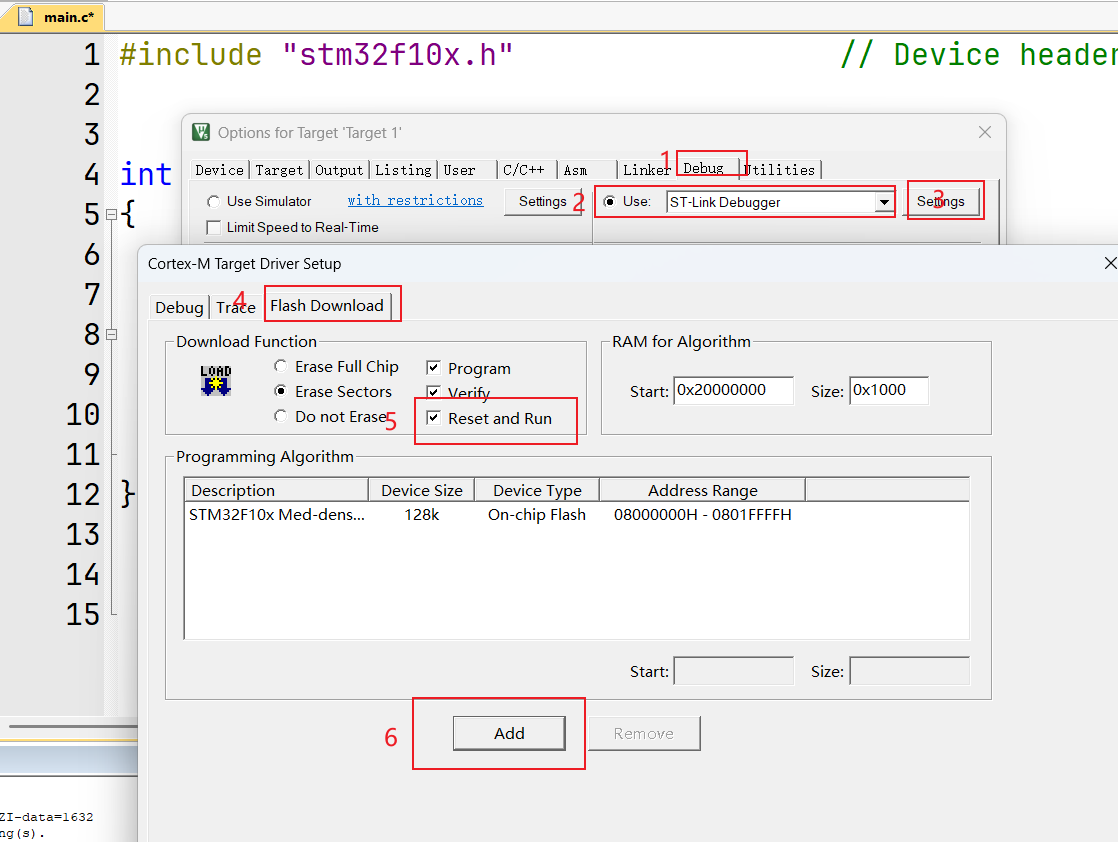Click the #include line in editor
Viewport: 1118px width, 842px height.
pyautogui.click(x=316, y=55)
